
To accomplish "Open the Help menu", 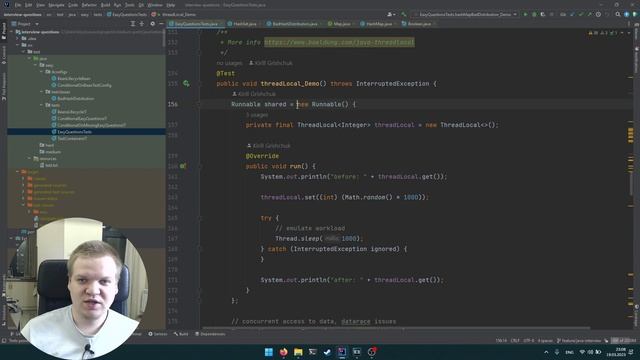I will [x=171, y=5].
